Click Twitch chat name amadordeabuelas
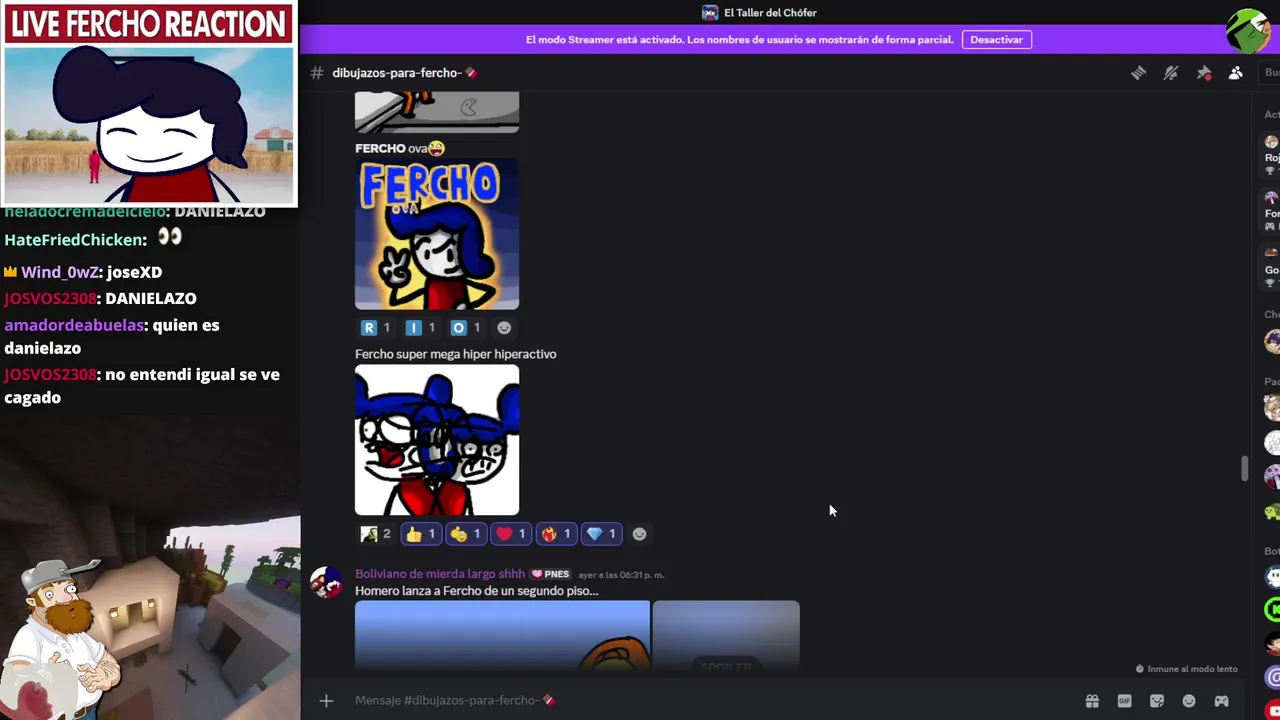1280x720 pixels. click(74, 325)
